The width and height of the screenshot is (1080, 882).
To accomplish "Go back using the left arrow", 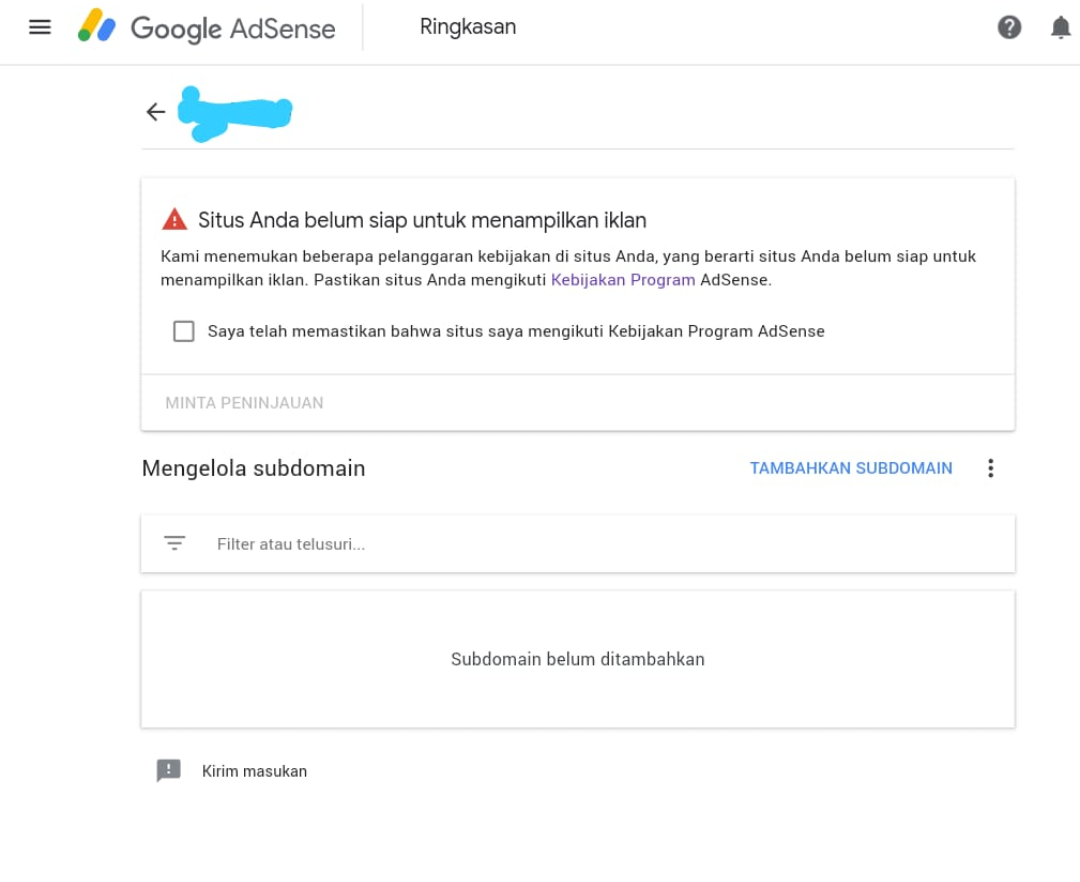I will (x=156, y=112).
